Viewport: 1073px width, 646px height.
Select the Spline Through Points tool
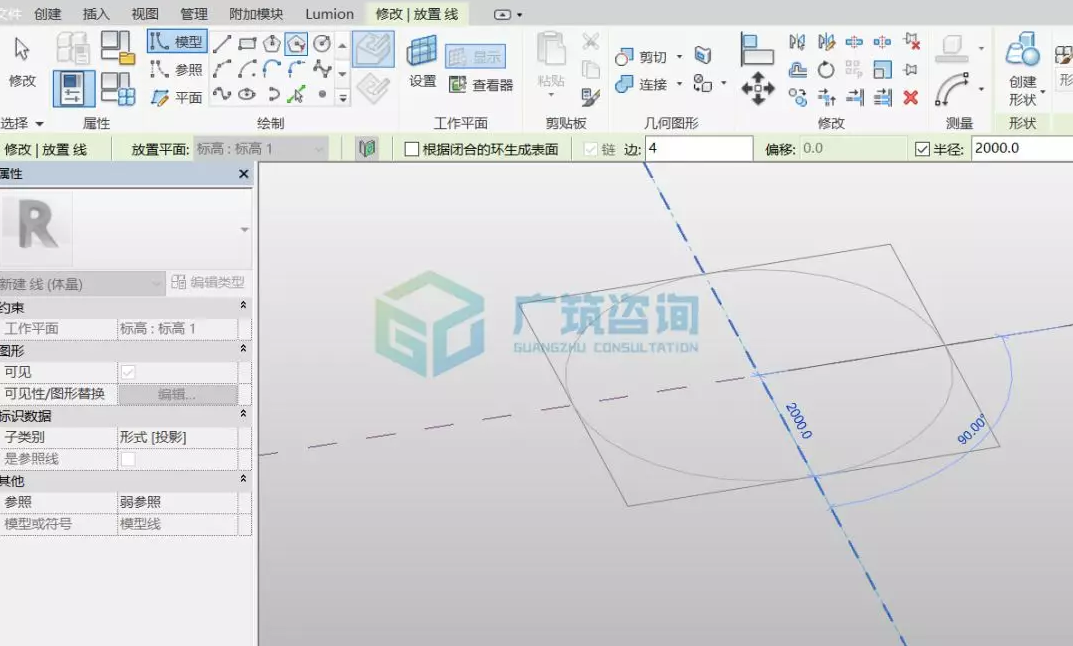[x=322, y=69]
